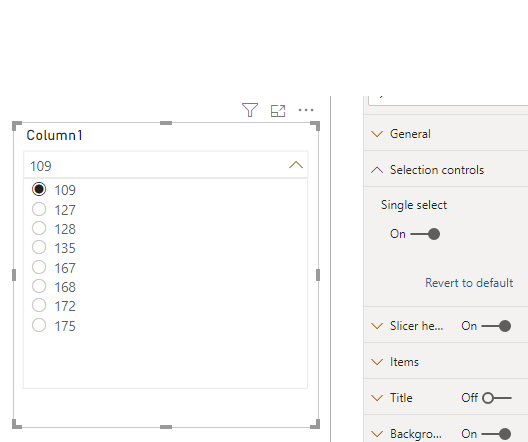Click the 172 item label
The height and width of the screenshot is (442, 528).
click(65, 306)
